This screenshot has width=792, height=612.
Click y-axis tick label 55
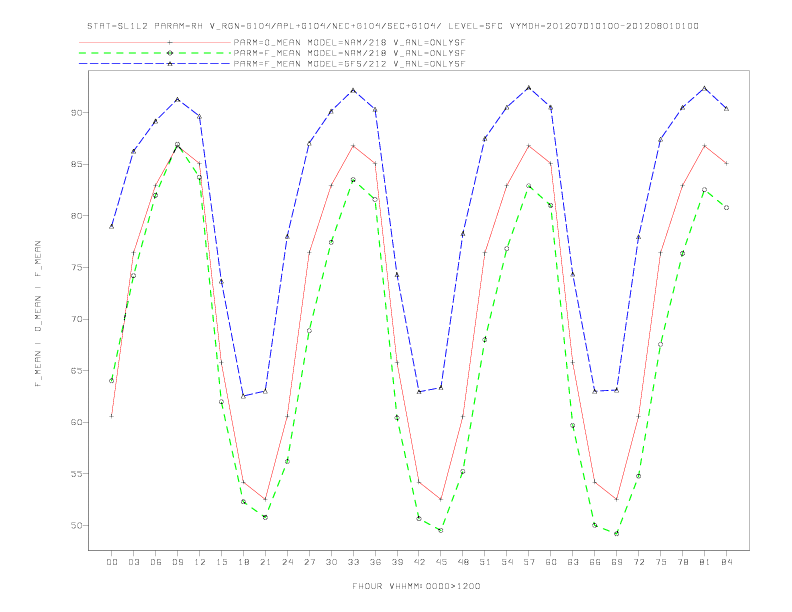click(76, 474)
